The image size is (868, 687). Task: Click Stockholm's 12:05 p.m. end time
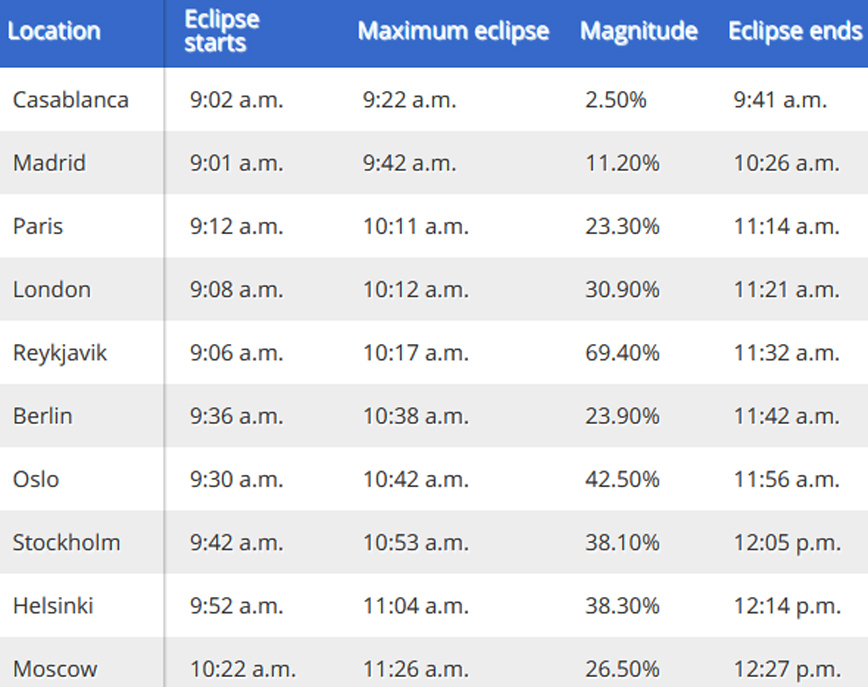tap(786, 543)
